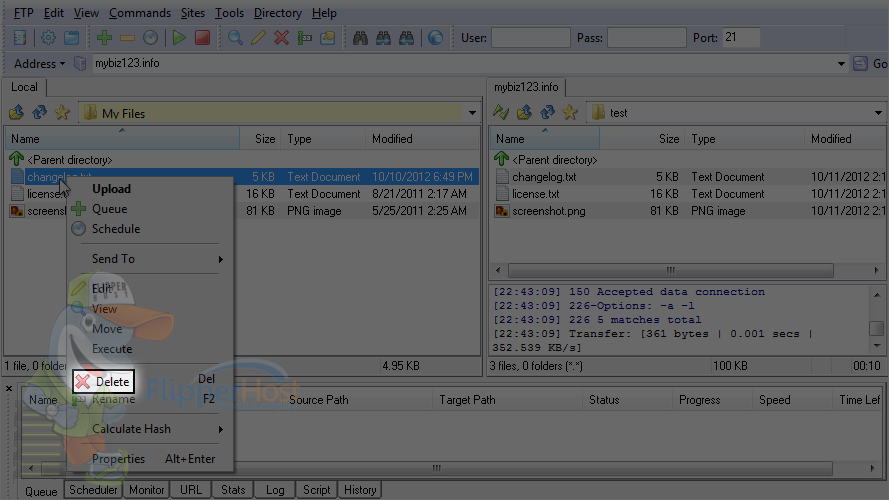This screenshot has width=889, height=500.
Task: Click the clock schedule icon in the toolbar
Action: click(150, 38)
